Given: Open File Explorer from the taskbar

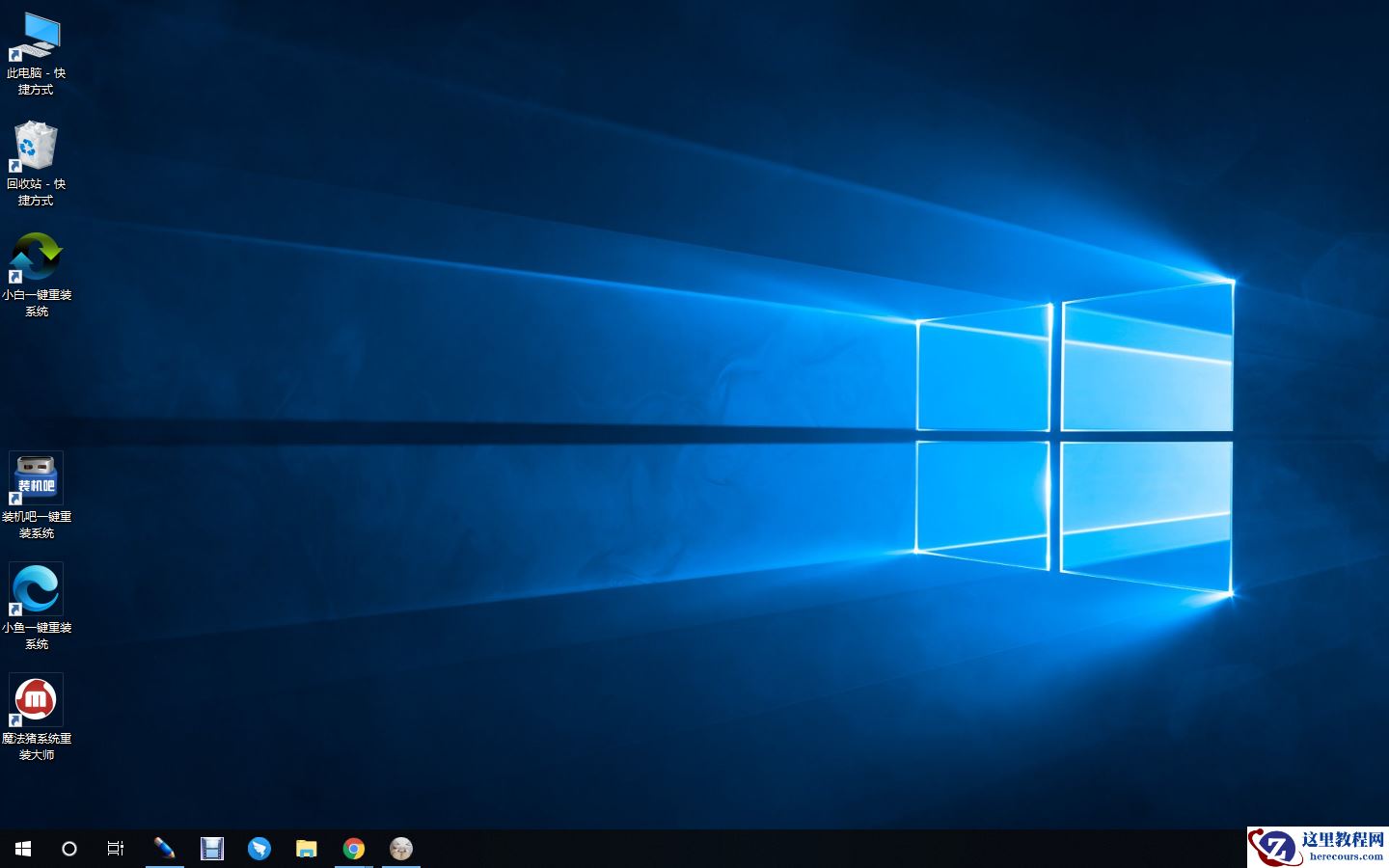Looking at the screenshot, I should 307,849.
